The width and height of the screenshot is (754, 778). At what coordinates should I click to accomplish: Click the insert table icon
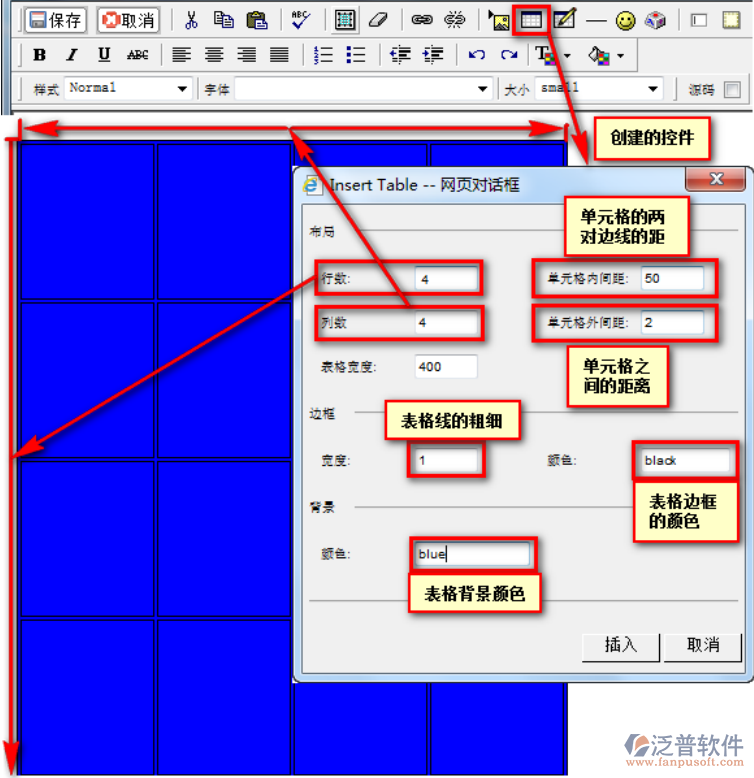(x=531, y=20)
